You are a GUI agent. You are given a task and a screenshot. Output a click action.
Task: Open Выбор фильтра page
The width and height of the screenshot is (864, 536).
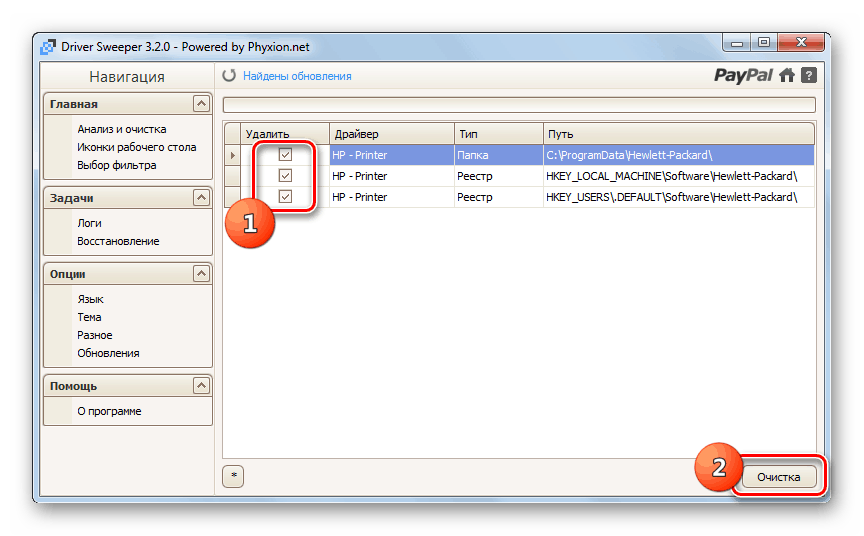point(117,165)
